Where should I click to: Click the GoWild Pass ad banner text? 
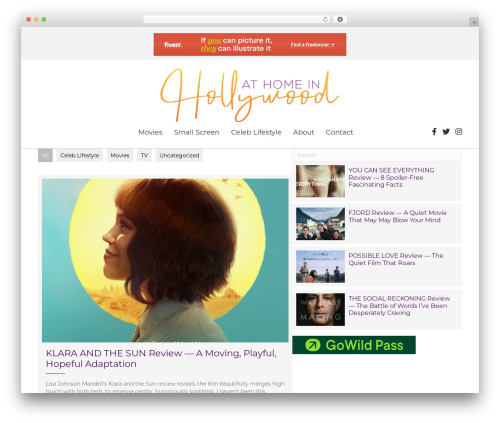pos(364,345)
